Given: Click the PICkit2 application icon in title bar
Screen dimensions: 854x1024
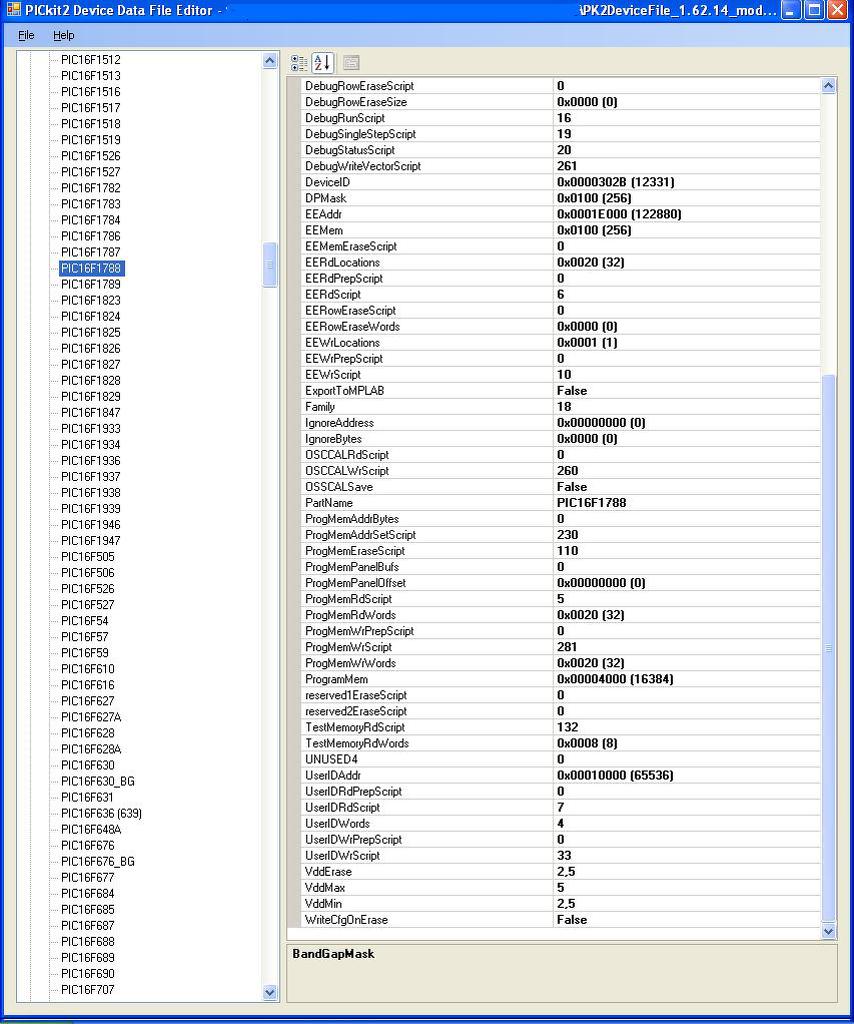Looking at the screenshot, I should pyautogui.click(x=13, y=10).
